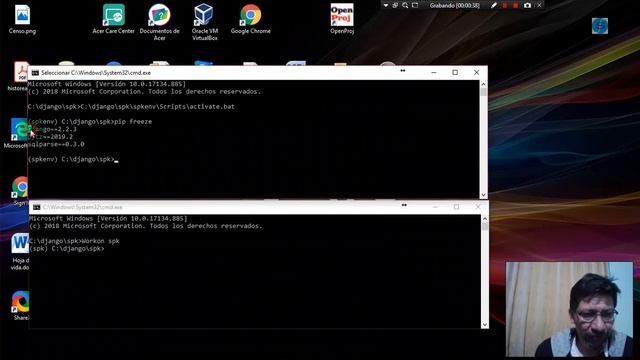The width and height of the screenshot is (640, 360).
Task: Maximize the lower cmd window
Action: [x=456, y=207]
